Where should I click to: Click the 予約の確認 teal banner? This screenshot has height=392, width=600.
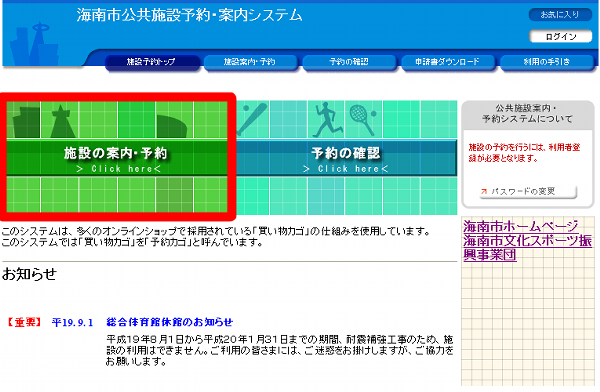point(346,158)
